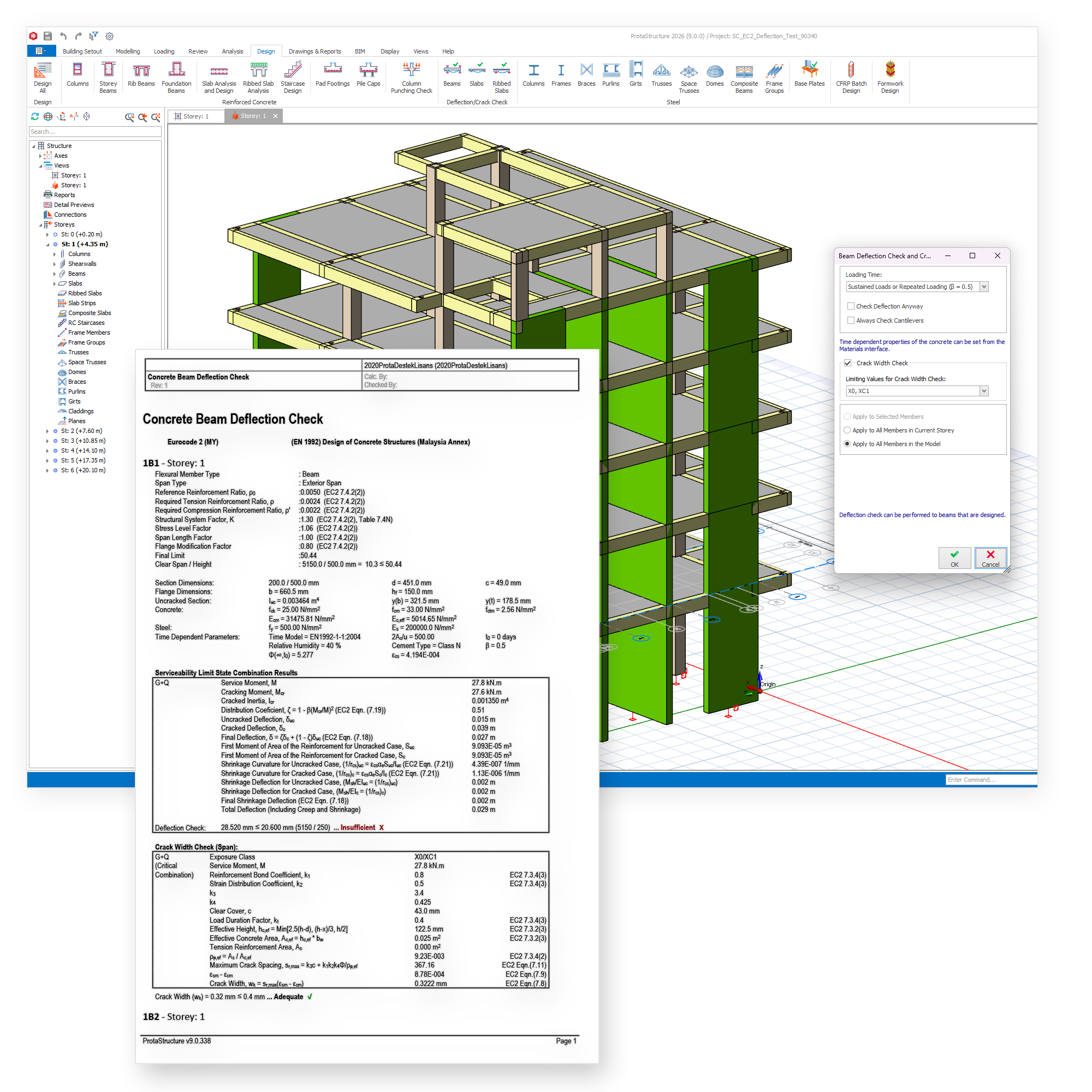
Task: Open the crack width limiting values dropdown
Action: [x=983, y=391]
